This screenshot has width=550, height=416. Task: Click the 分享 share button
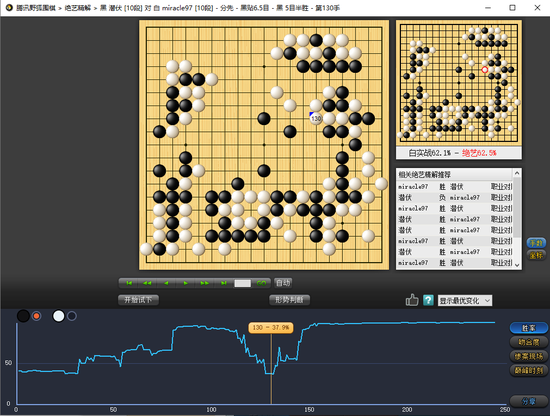tap(529, 401)
